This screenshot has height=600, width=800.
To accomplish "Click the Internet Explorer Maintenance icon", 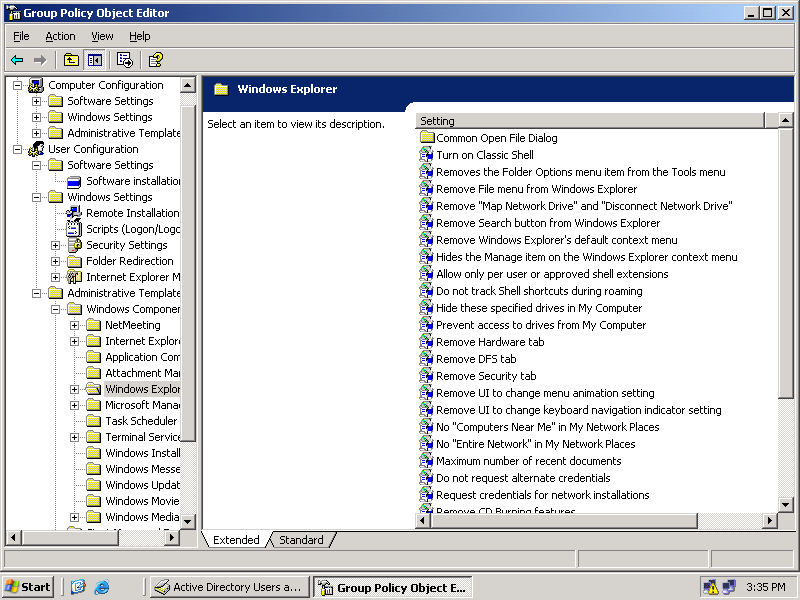I will pos(74,277).
